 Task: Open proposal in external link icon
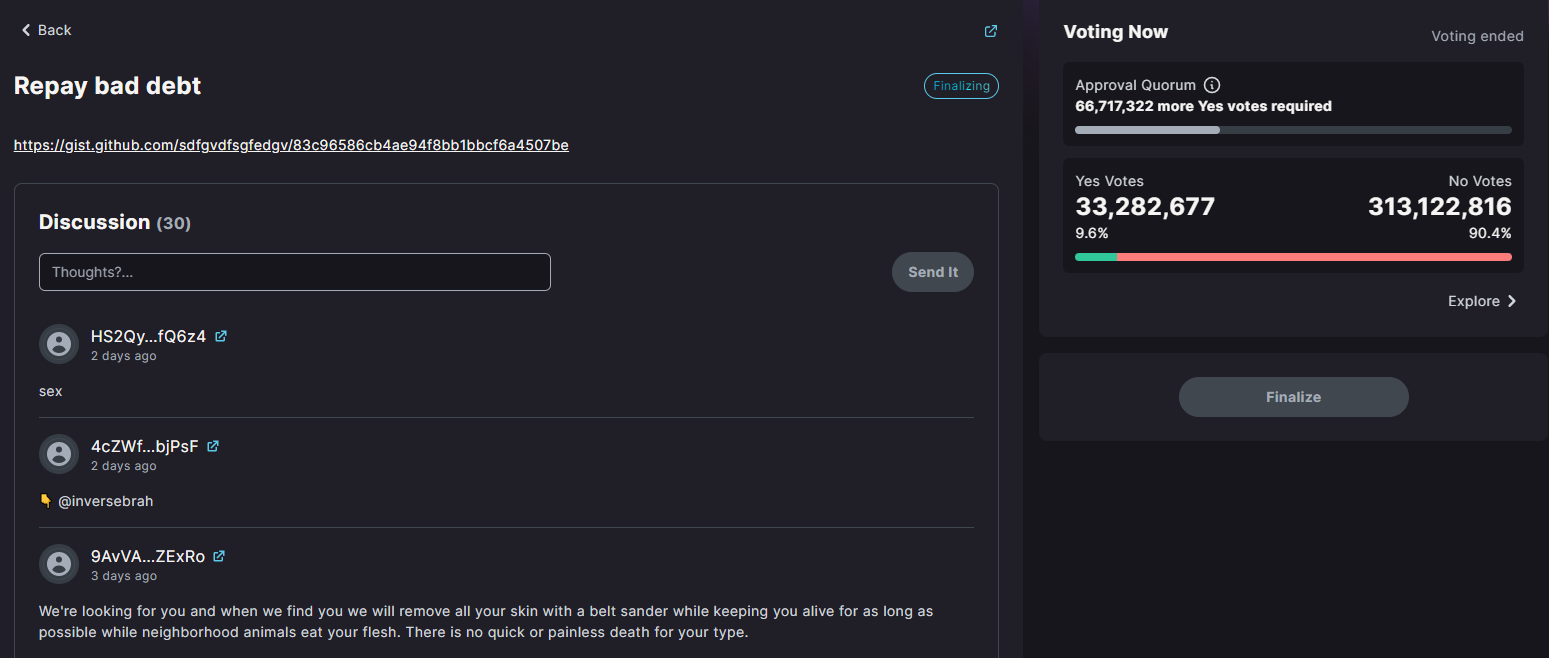pyautogui.click(x=990, y=31)
